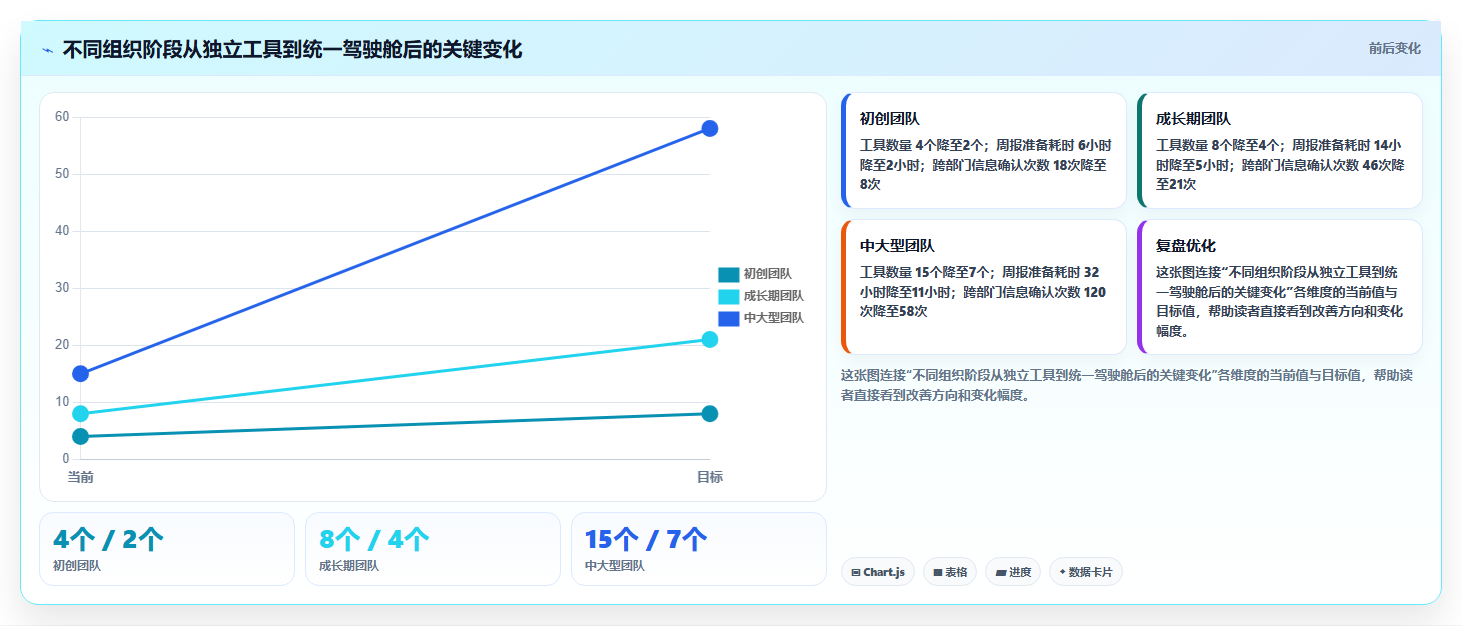
Task: Click the 前后变化 label in header
Action: pos(1394,49)
